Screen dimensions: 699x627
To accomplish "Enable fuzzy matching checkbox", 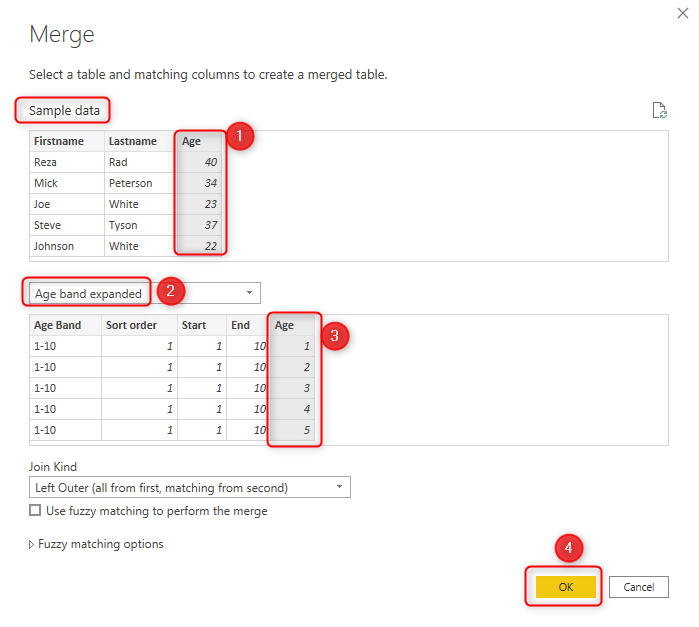I will pyautogui.click(x=36, y=511).
